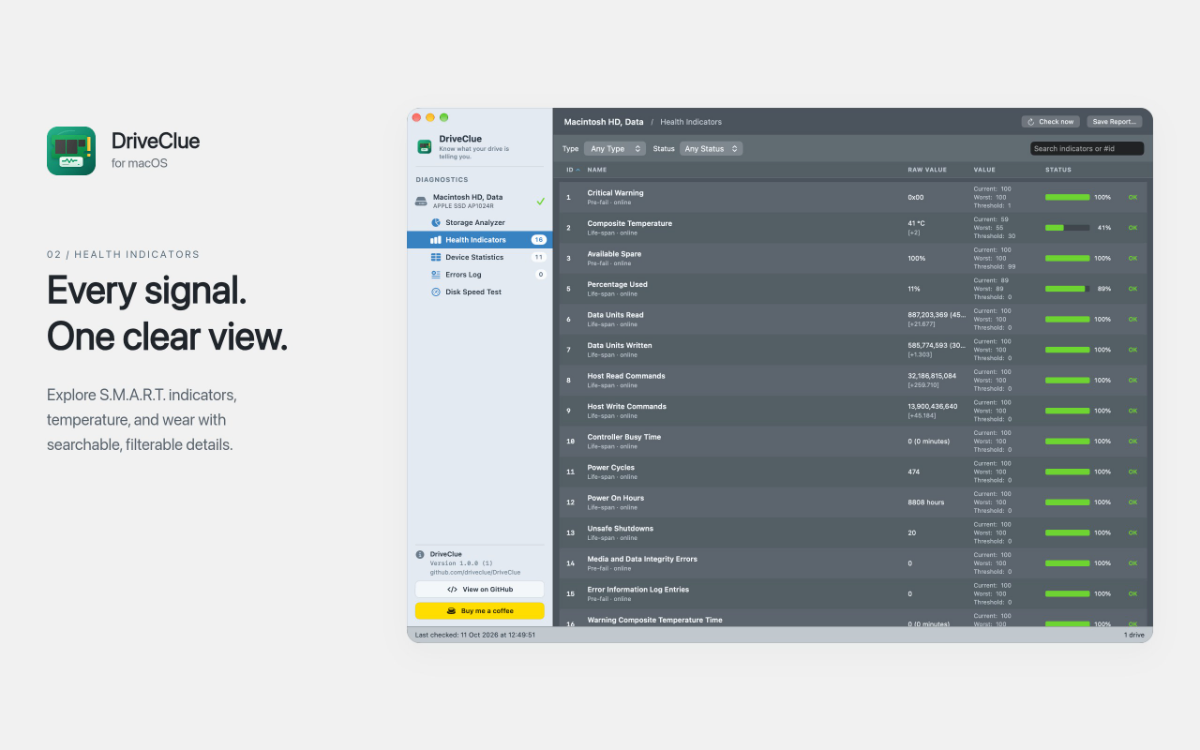Screen dimensions: 1200x750
Task: Click the Composite Temperature 41% progress bar
Action: [1067, 228]
